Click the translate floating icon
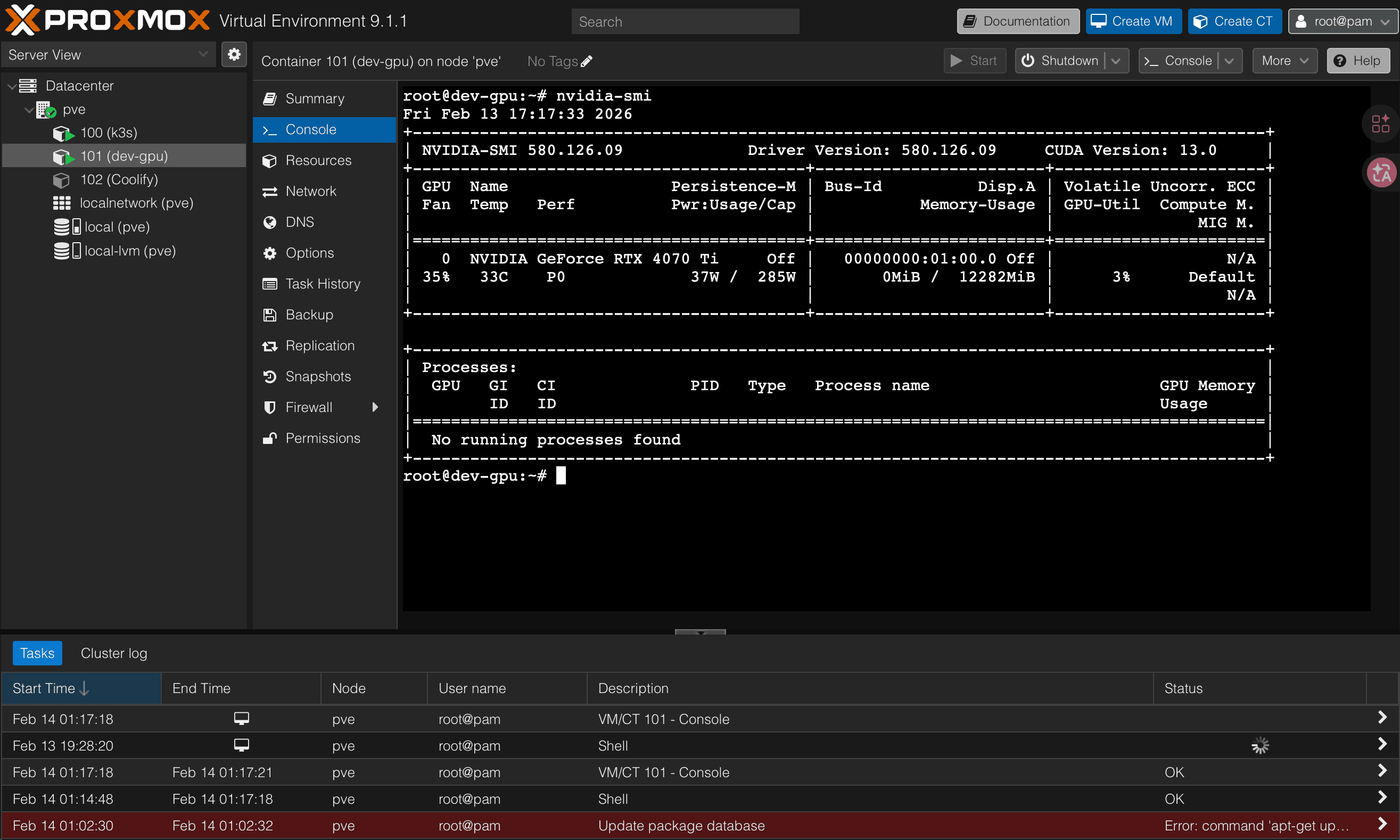This screenshot has height=840, width=1400. (1381, 172)
